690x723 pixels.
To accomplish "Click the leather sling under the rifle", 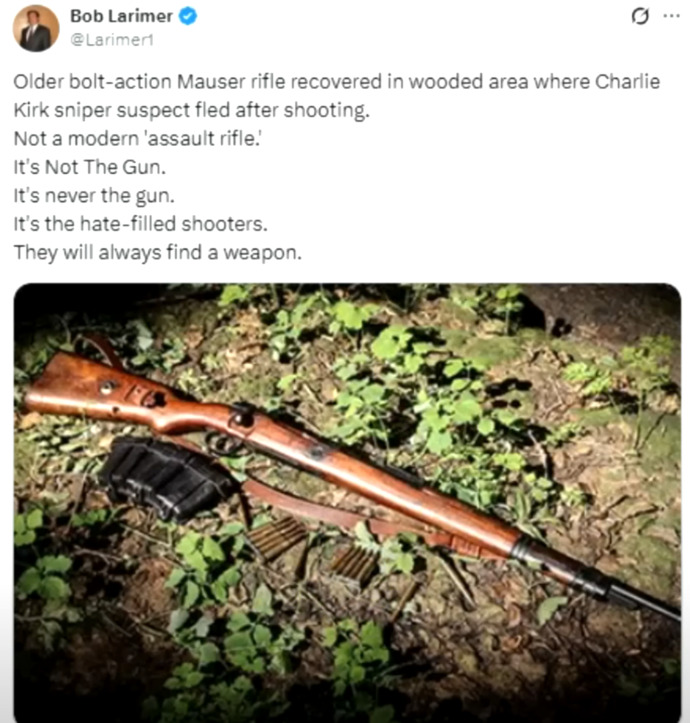I will 339,510.
